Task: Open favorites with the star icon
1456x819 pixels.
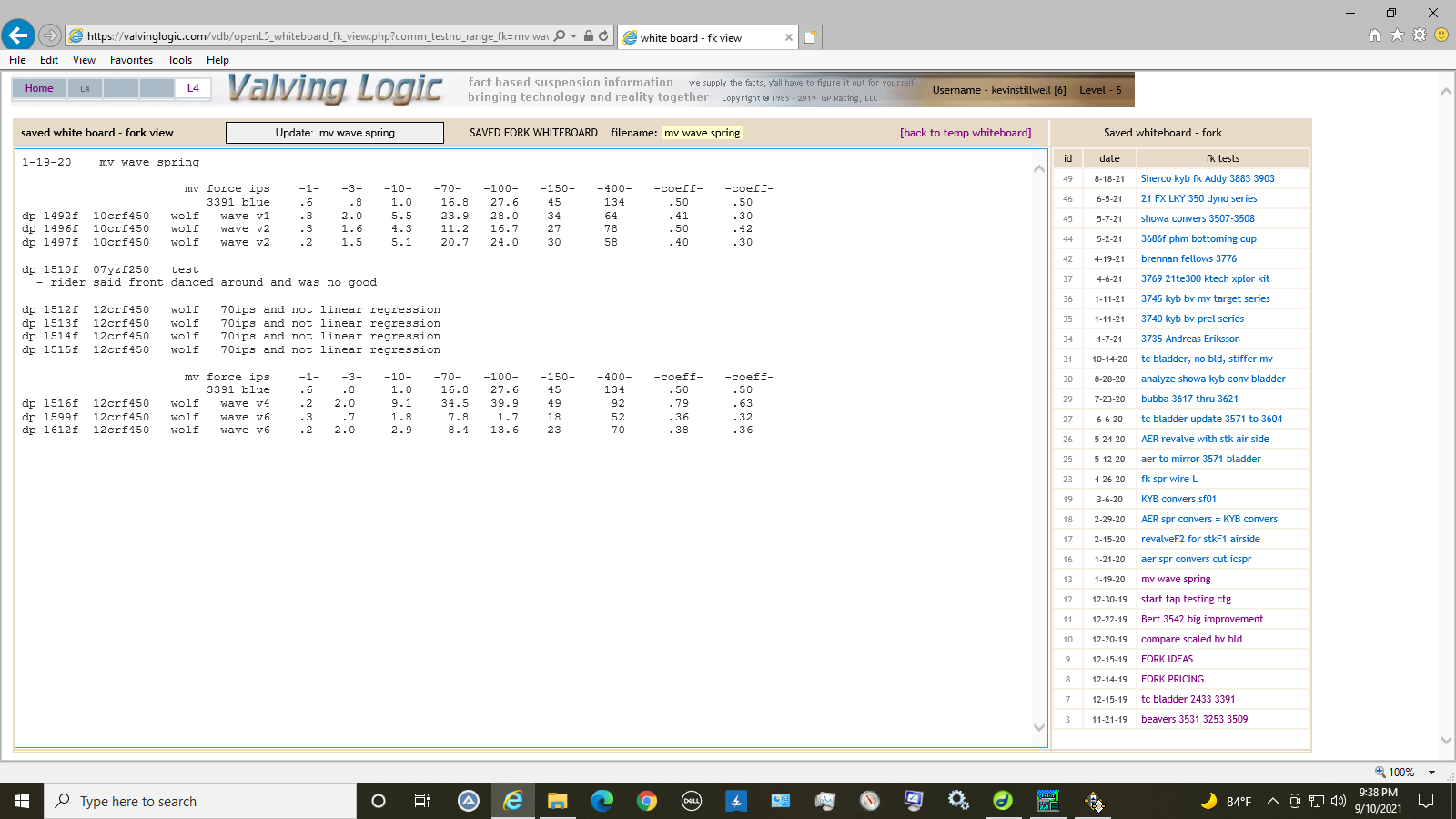Action: [1397, 35]
